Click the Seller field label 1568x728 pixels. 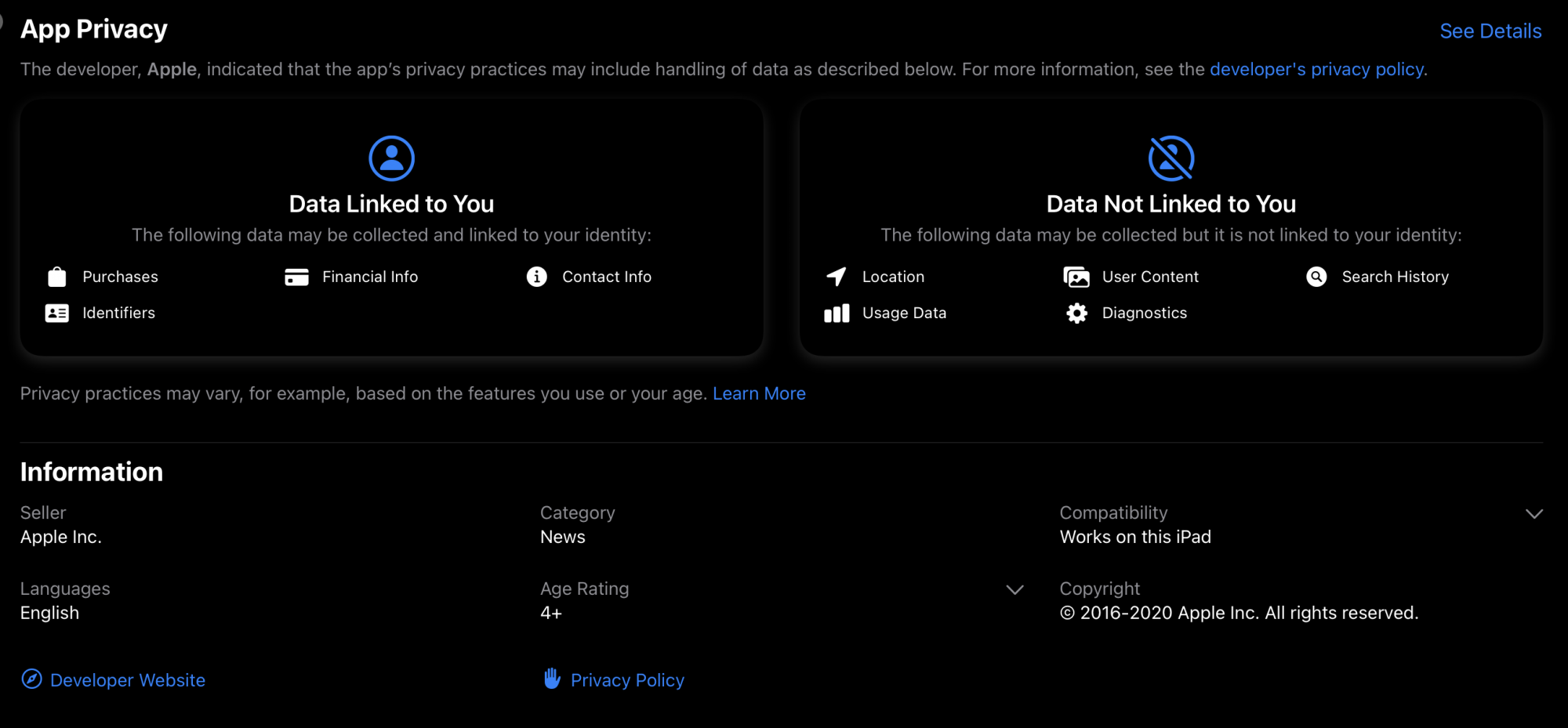pyautogui.click(x=43, y=512)
